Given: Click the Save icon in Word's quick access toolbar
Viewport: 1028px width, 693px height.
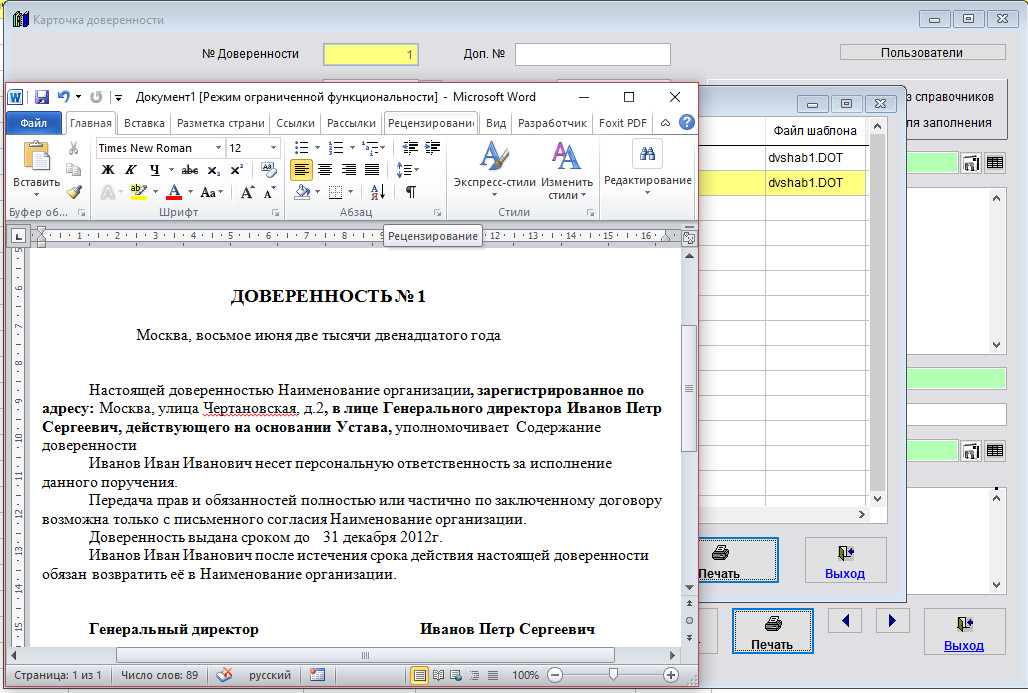Looking at the screenshot, I should click(42, 97).
